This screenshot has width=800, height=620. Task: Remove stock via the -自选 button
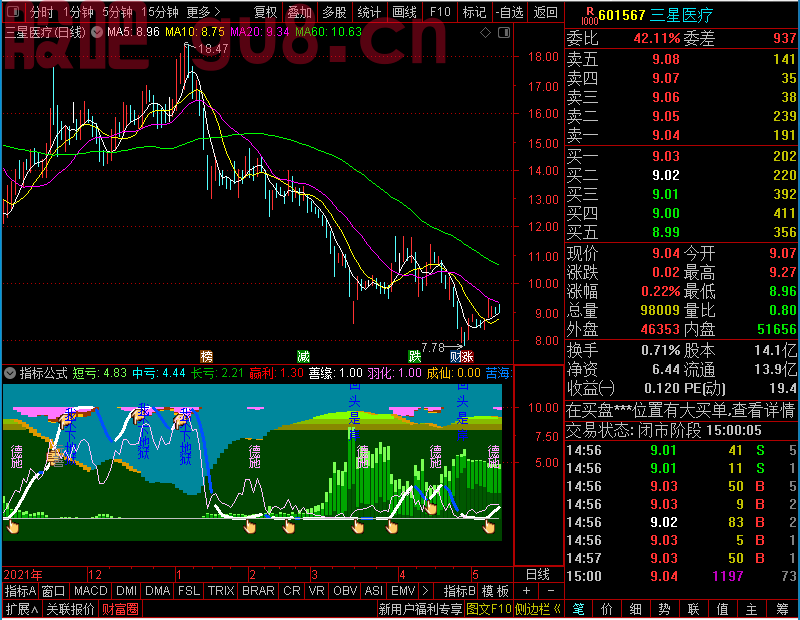510,12
